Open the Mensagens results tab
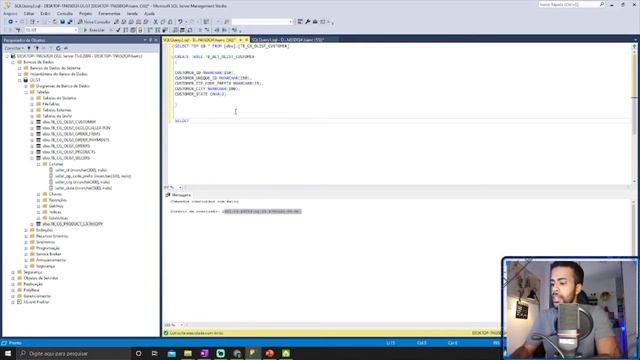The image size is (640, 360). click(178, 195)
